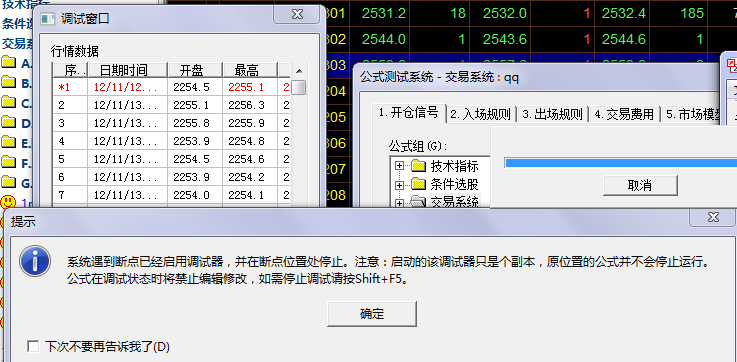Click the 确定 button in the 提示 dialog
The image size is (737, 362).
click(372, 314)
